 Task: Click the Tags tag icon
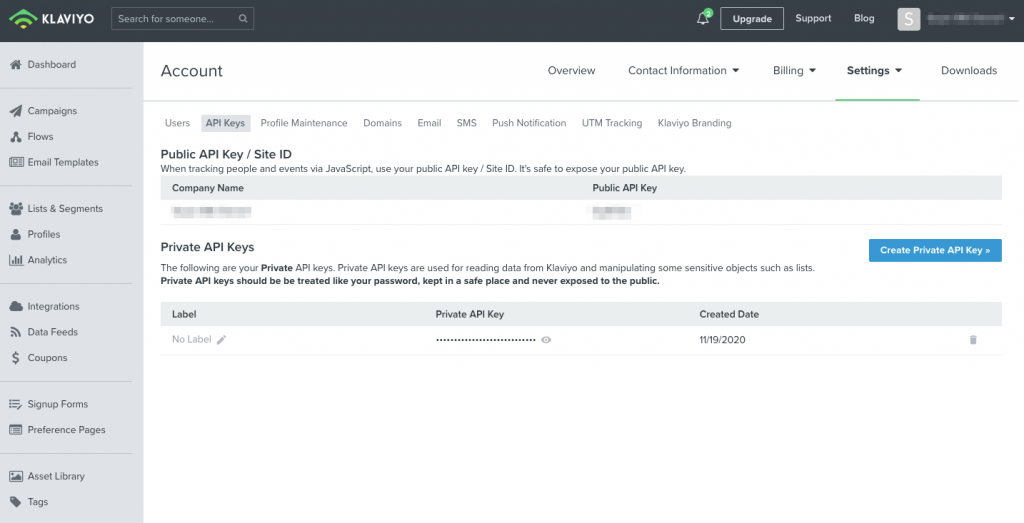[x=16, y=501]
